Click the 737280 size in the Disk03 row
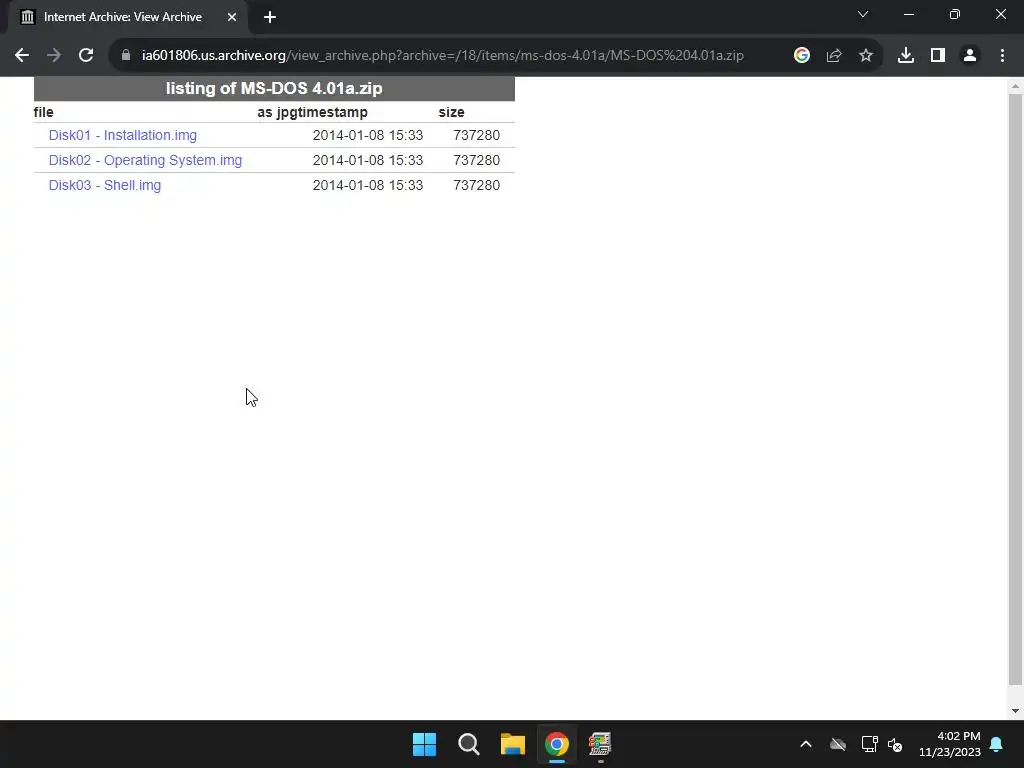The height and width of the screenshot is (768, 1024). 477,185
